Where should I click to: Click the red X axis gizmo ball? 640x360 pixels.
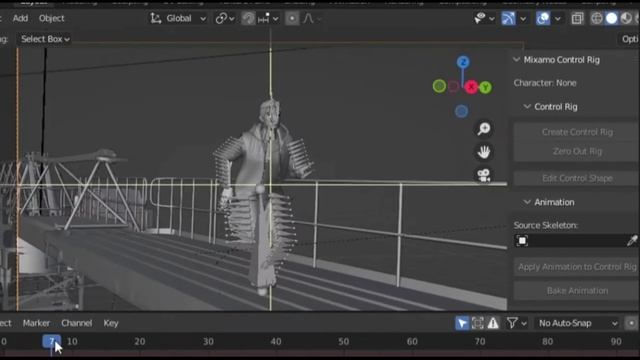(x=471, y=87)
